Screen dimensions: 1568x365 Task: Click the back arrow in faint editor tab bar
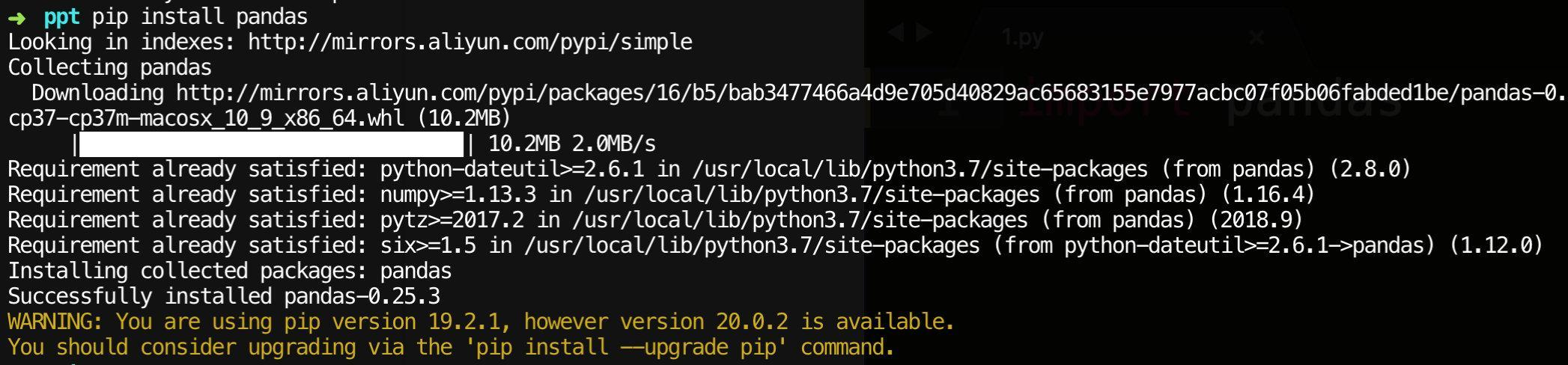click(x=895, y=33)
